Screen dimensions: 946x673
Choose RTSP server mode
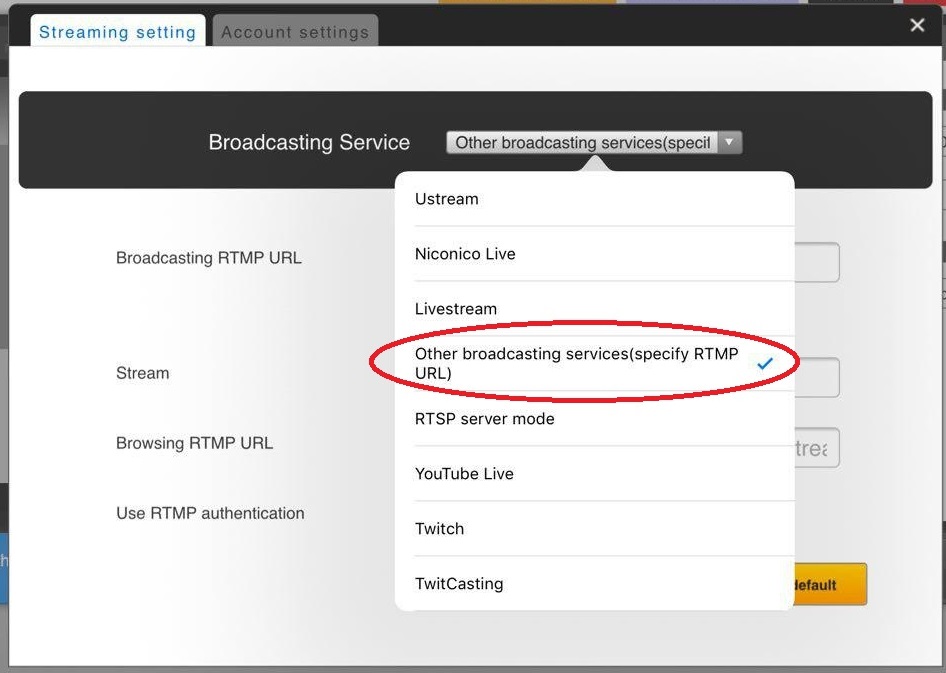(x=594, y=419)
